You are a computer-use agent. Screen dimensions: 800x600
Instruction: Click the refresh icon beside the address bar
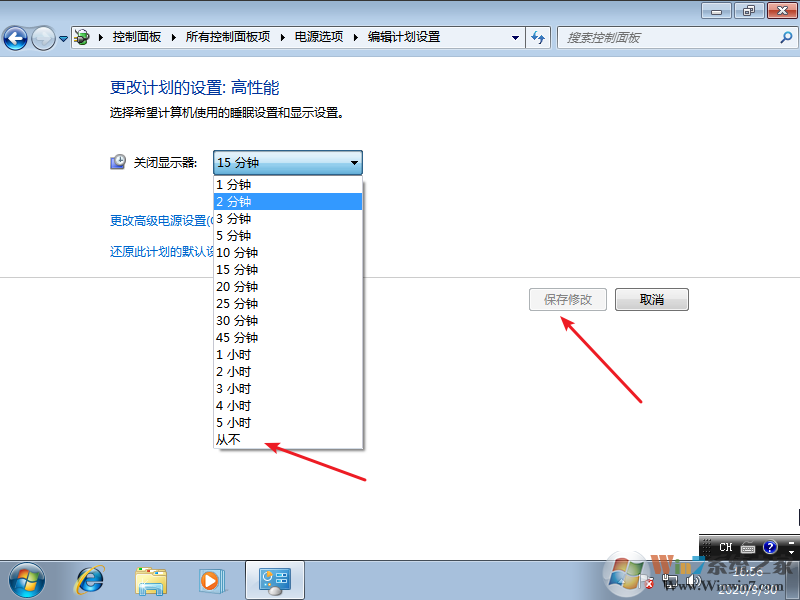click(x=538, y=37)
